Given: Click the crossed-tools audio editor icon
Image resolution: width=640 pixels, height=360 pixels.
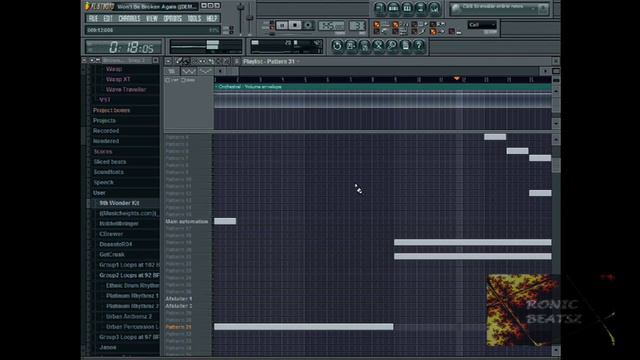Looking at the screenshot, I should [378, 46].
